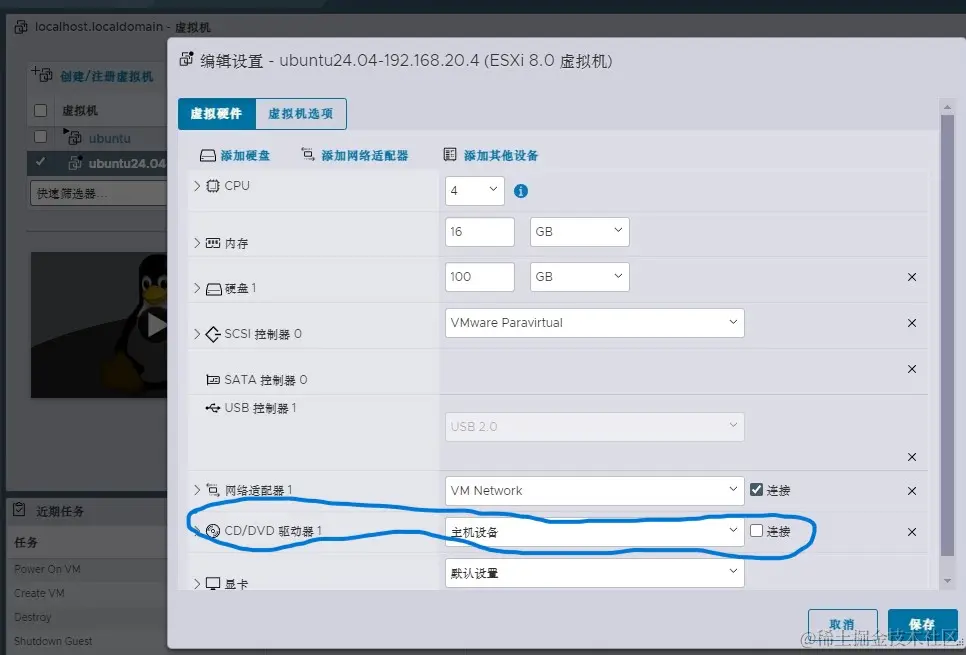Expand the memory settings row
The width and height of the screenshot is (966, 655).
197,243
